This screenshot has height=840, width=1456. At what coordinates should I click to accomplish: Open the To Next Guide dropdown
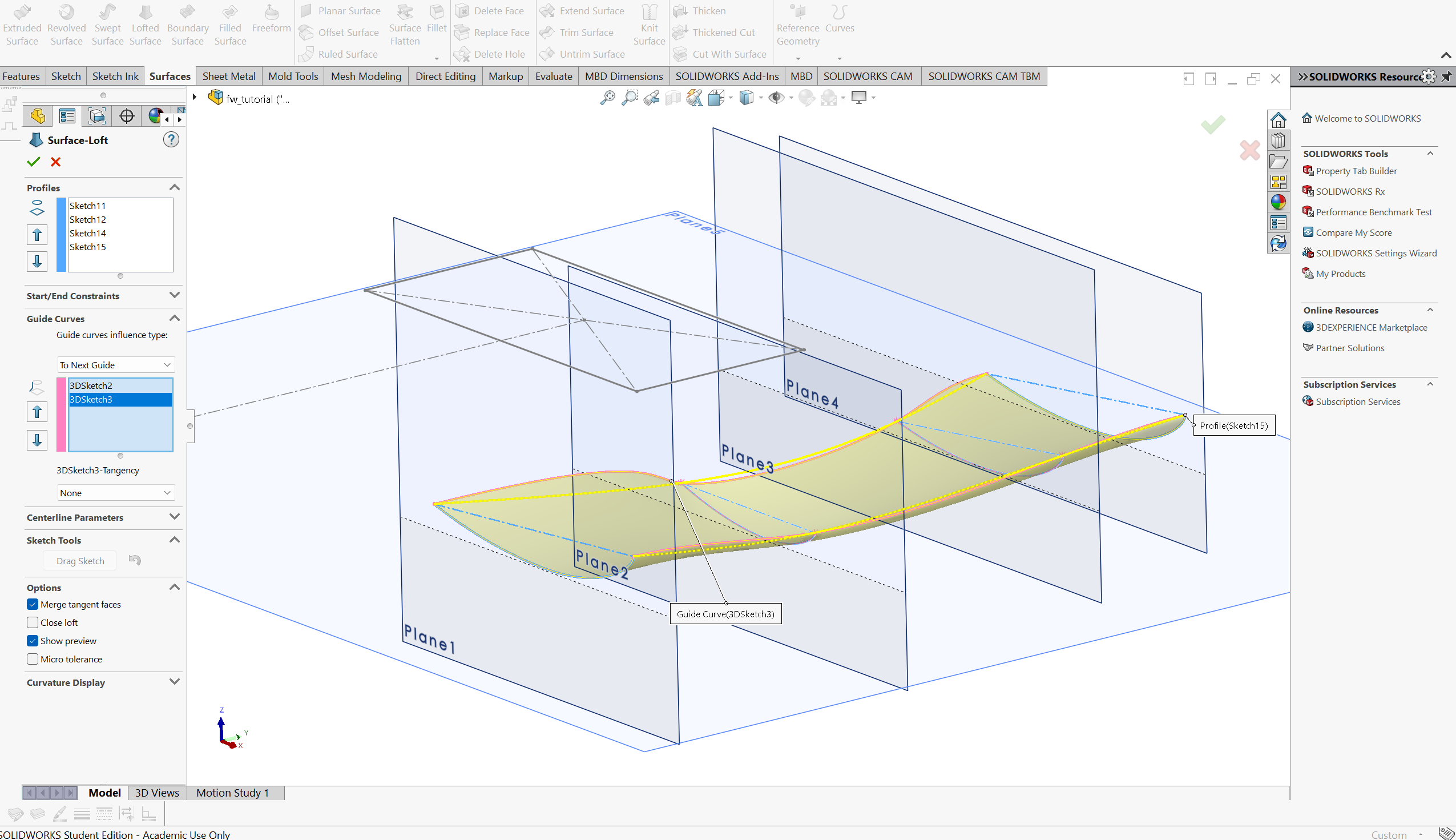pos(115,365)
